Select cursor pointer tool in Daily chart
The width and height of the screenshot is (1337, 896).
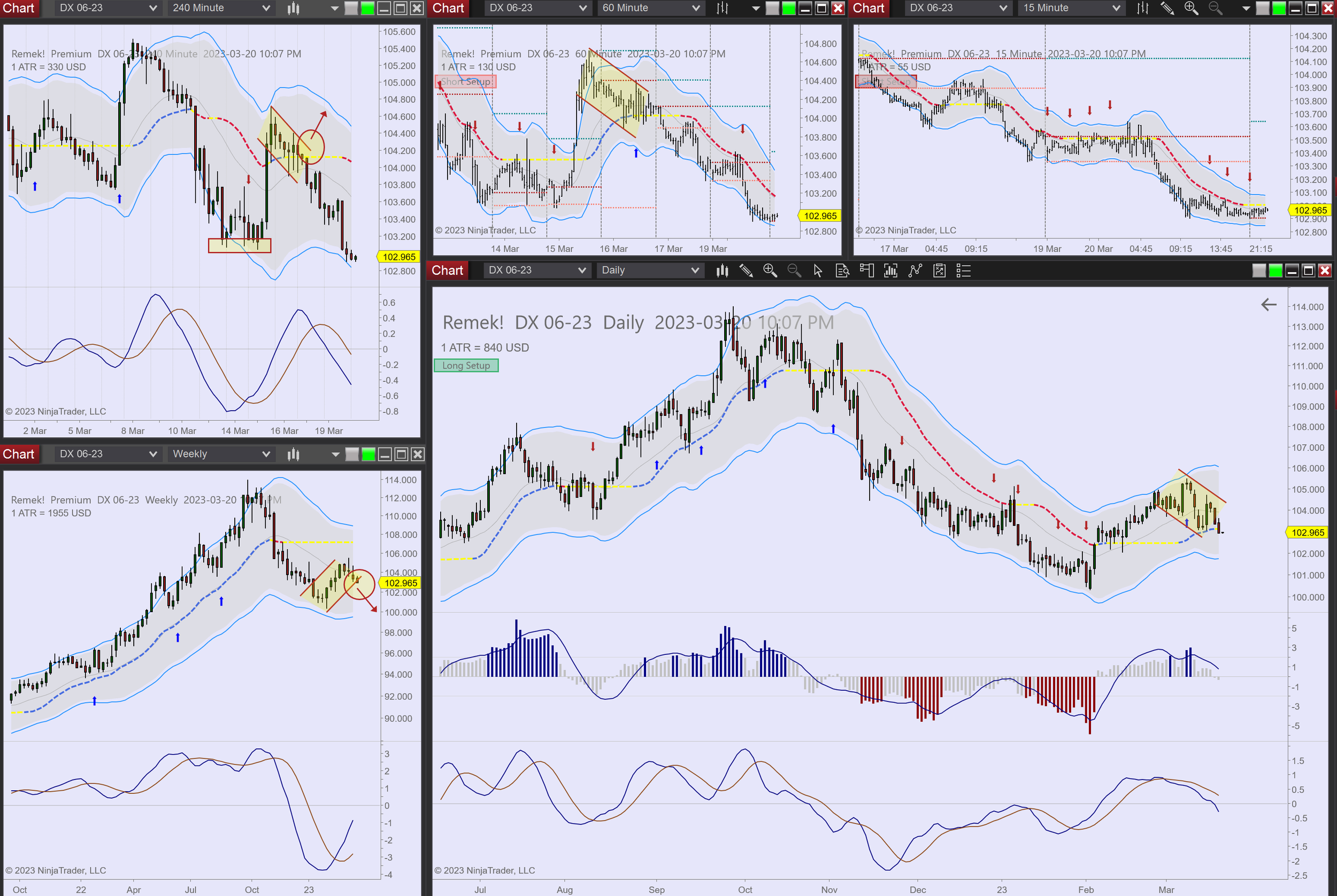(818, 271)
